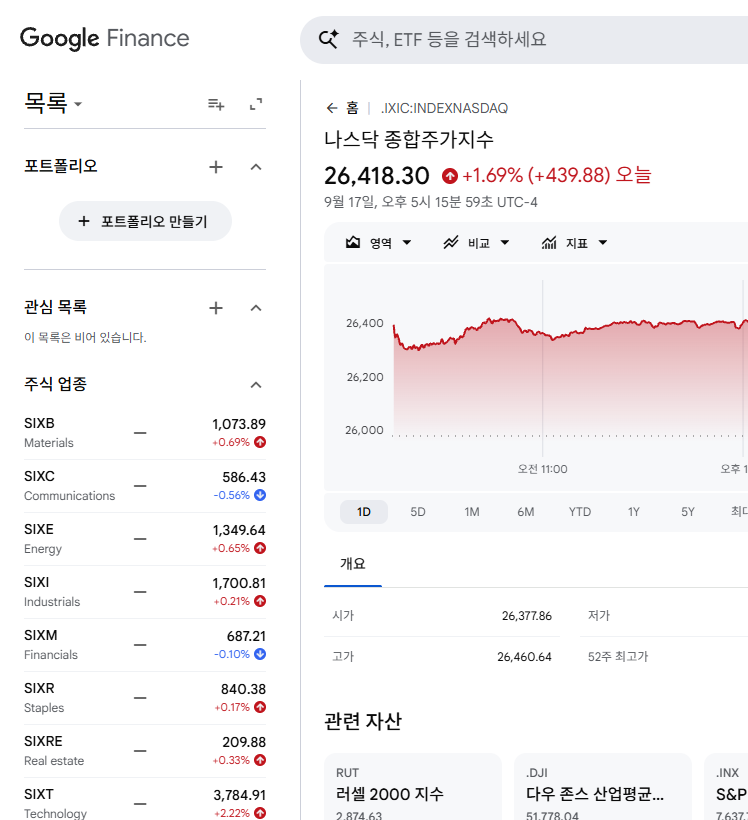Select the 1D time range

364,512
